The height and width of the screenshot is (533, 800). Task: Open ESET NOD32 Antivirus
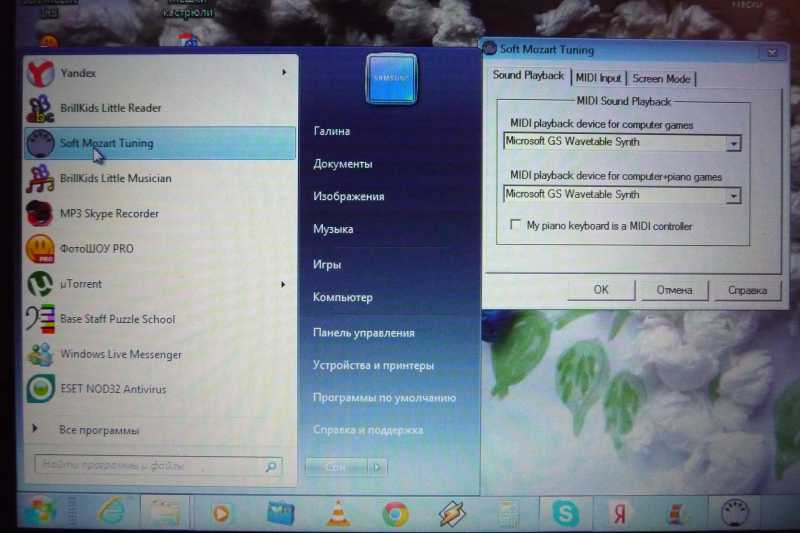coord(160,389)
